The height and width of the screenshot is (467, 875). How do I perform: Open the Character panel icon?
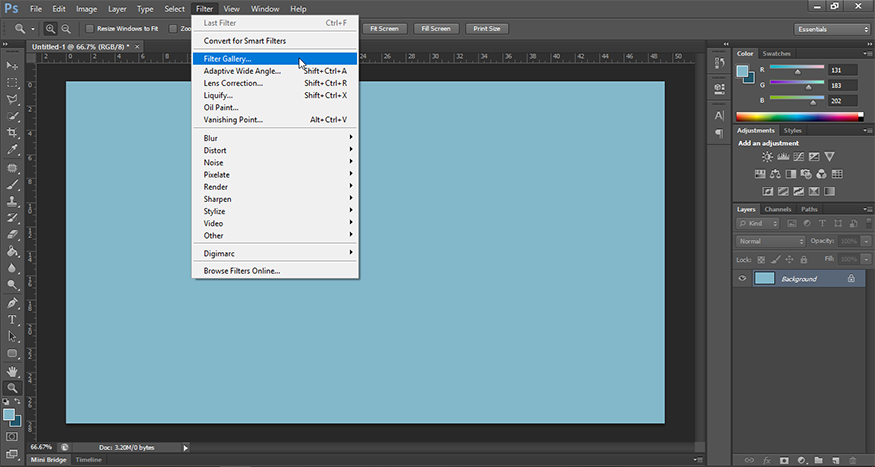pos(719,115)
